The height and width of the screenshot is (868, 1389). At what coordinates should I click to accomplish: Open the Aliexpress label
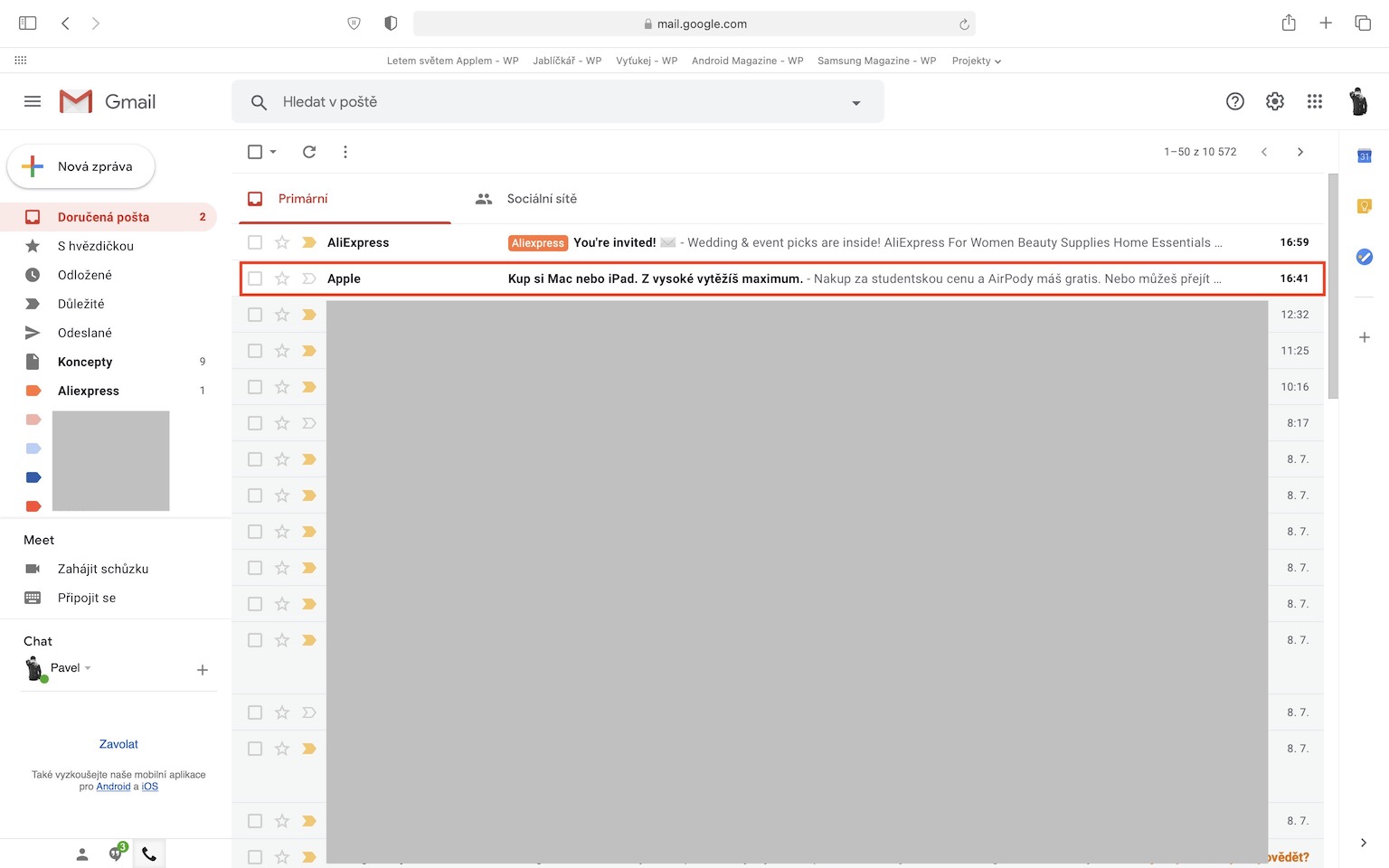pos(109,391)
